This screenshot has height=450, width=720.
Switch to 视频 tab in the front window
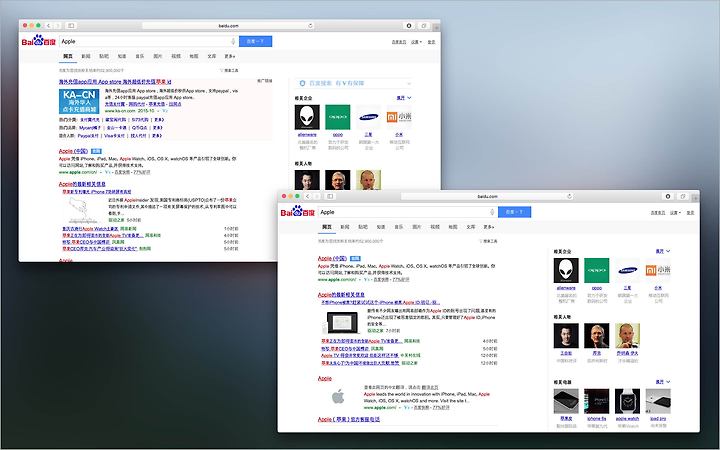click(435, 227)
